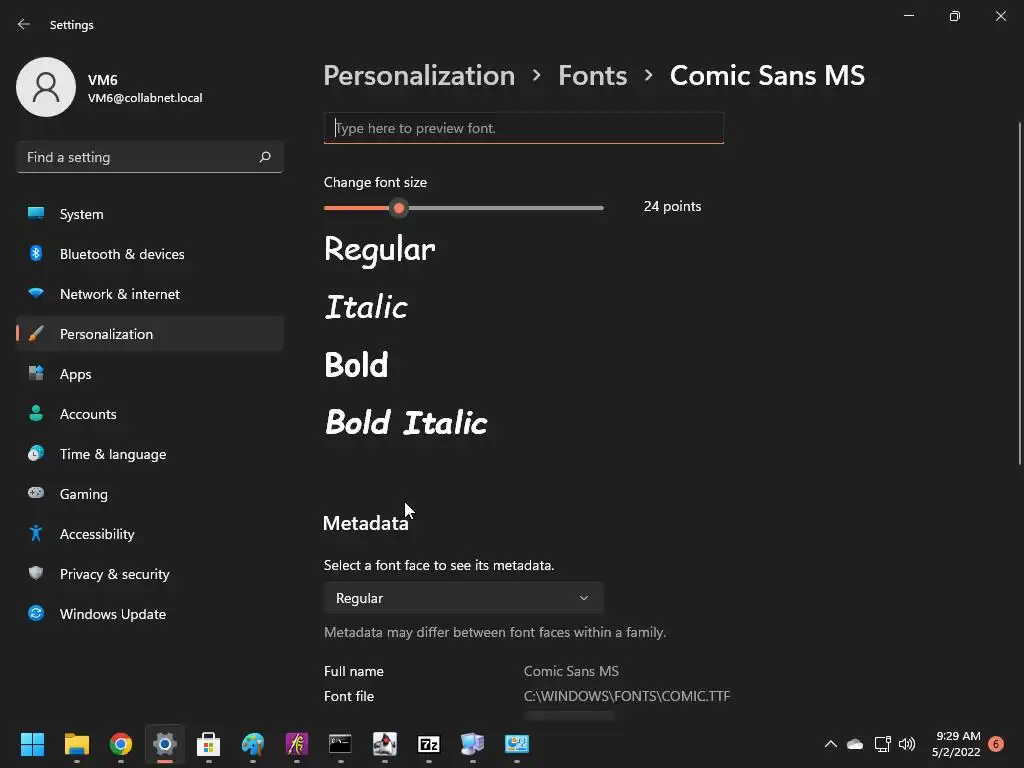Open the Windows Start button
This screenshot has width=1024, height=768.
[x=32, y=744]
